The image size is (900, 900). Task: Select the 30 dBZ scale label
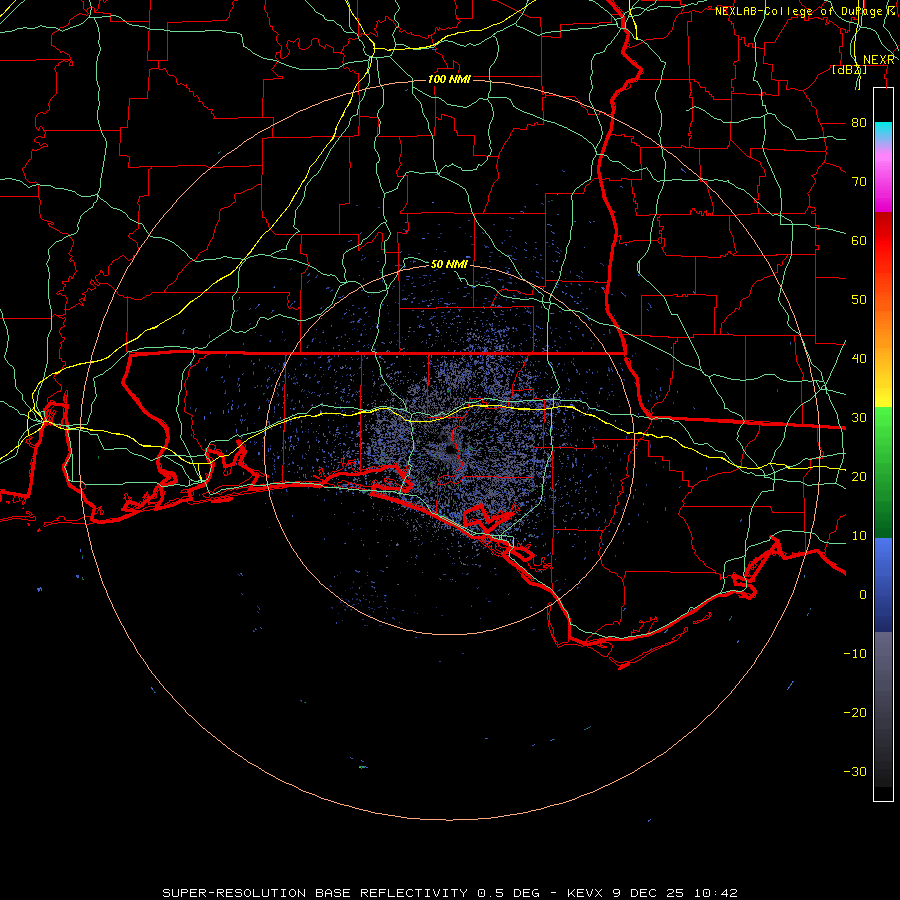pos(859,417)
